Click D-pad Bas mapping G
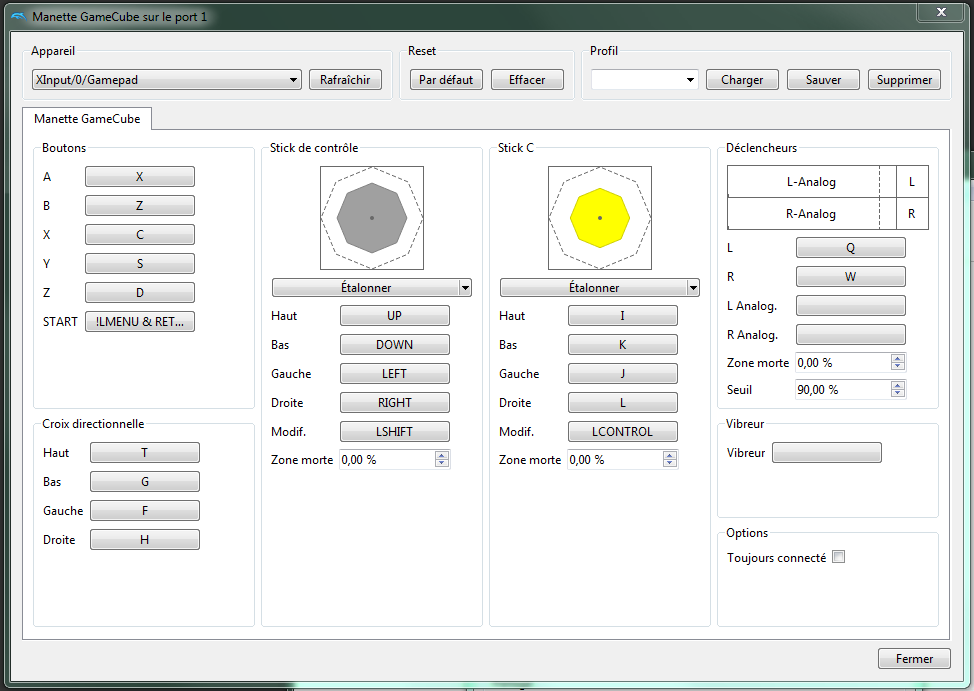Screen dimensions: 974x691 145,482
